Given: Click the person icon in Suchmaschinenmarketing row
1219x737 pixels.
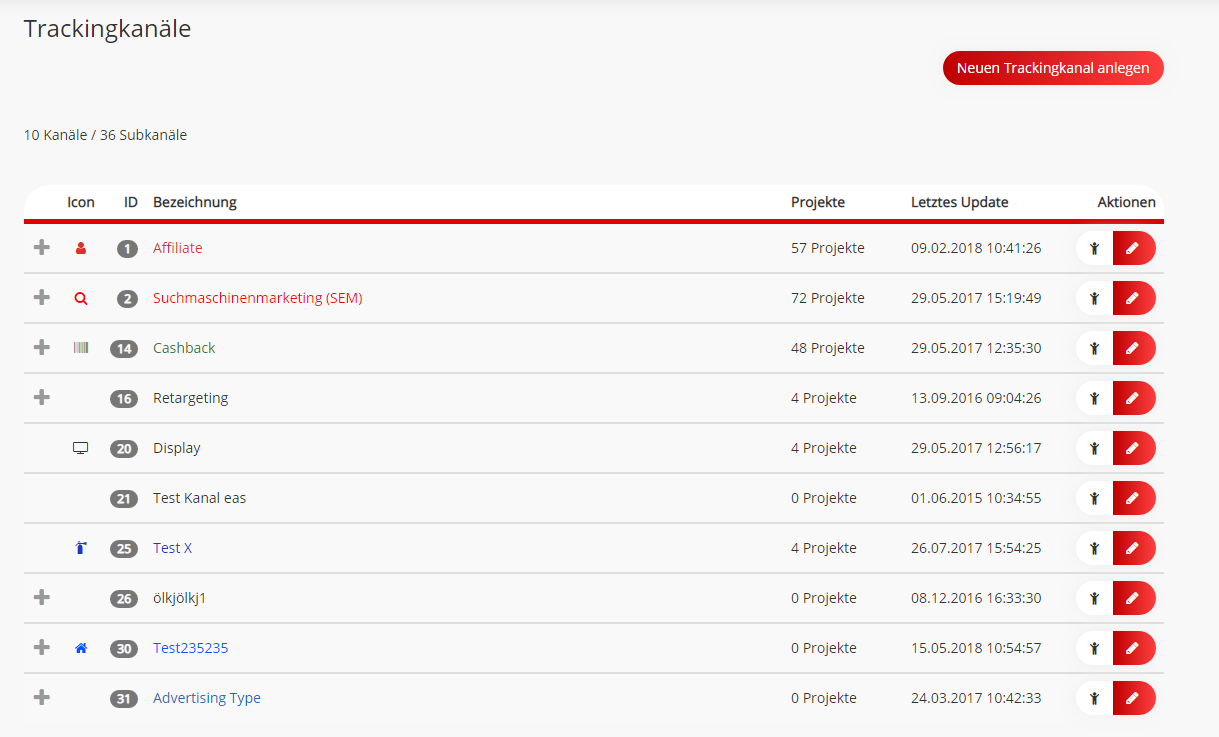Looking at the screenshot, I should (1094, 298).
